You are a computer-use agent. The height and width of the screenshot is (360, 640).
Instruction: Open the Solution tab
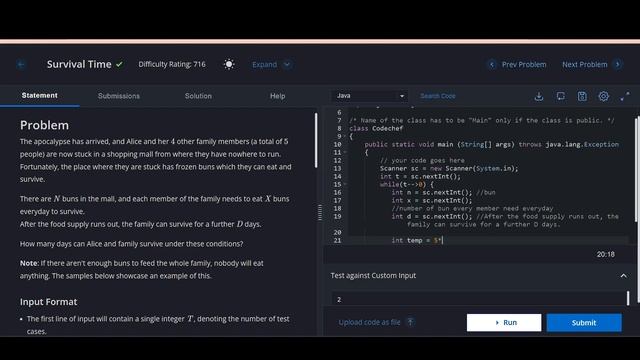coord(198,96)
